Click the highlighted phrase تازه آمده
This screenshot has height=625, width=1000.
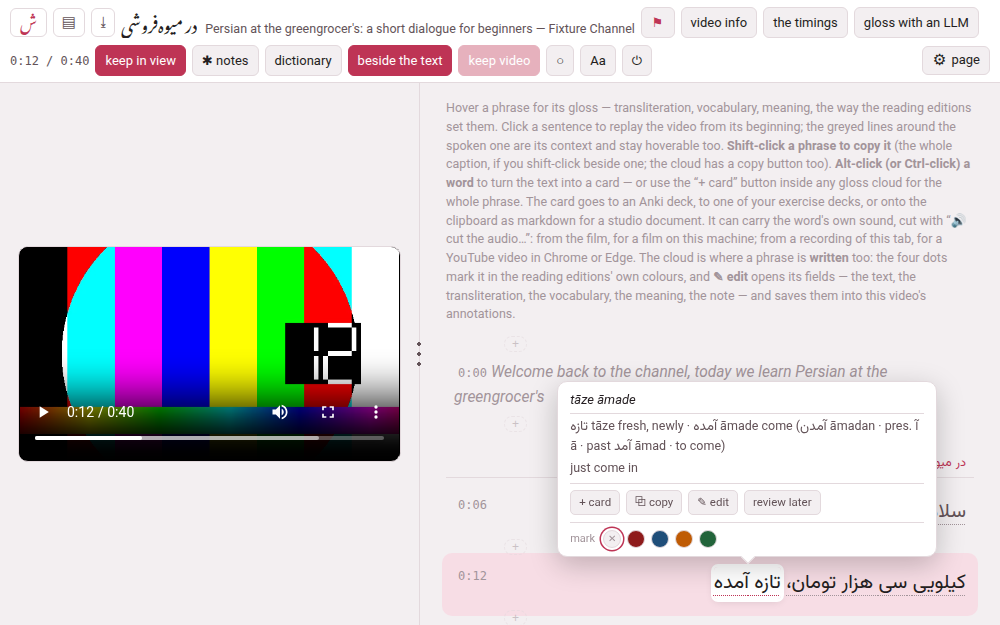(747, 582)
